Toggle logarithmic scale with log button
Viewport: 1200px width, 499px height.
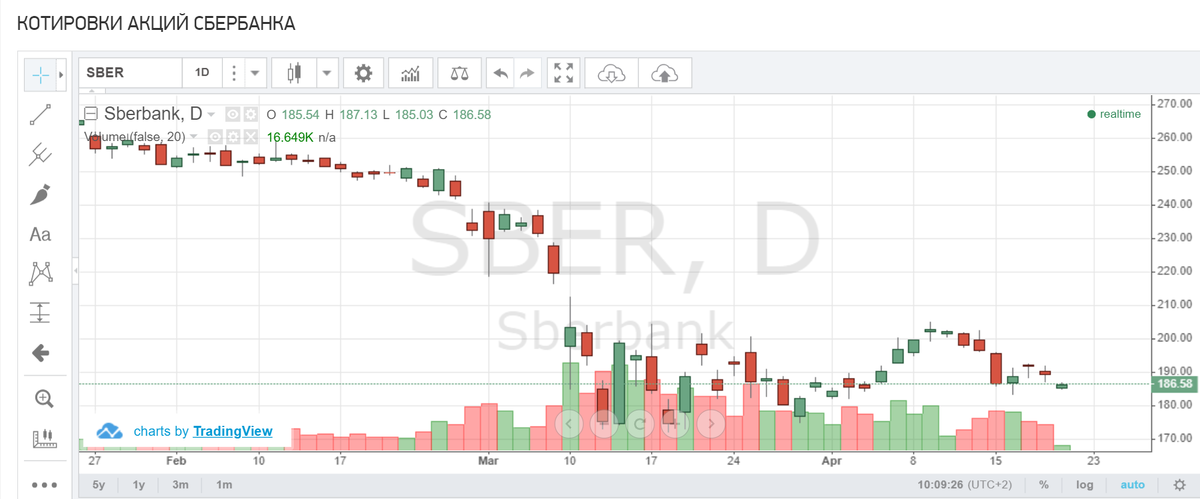click(x=1085, y=484)
